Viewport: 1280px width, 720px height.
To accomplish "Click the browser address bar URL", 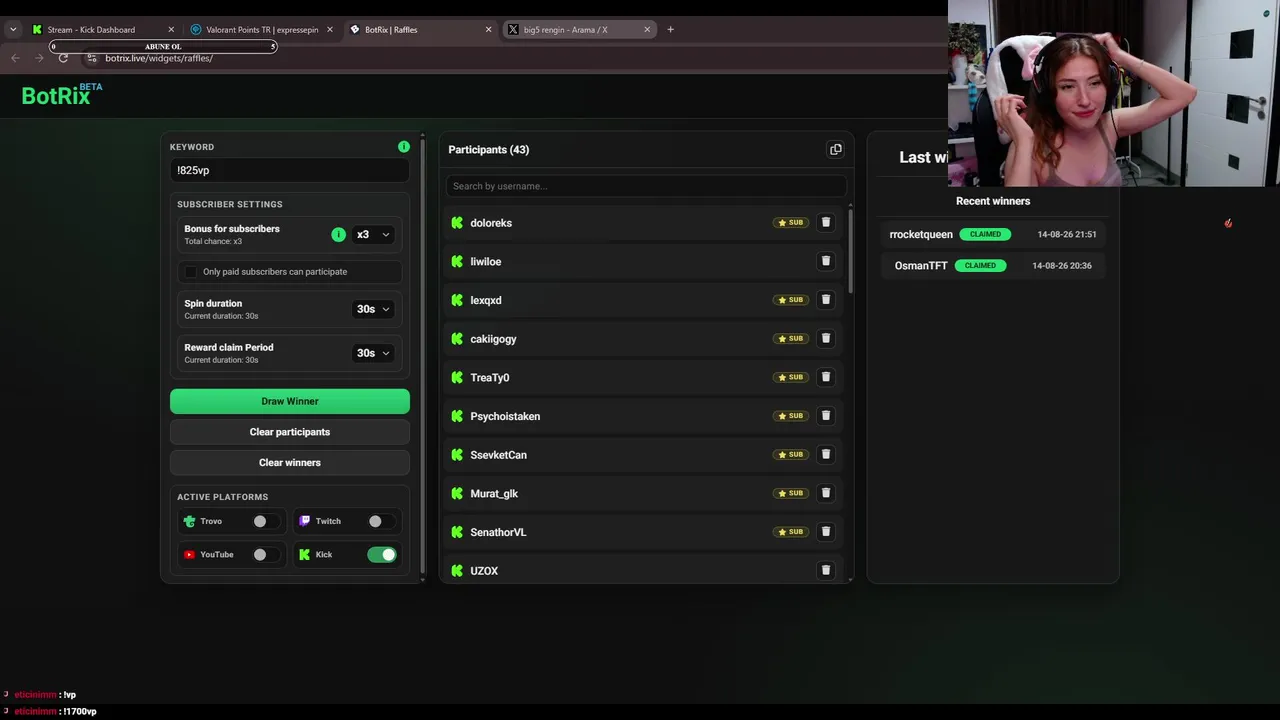I will (159, 58).
